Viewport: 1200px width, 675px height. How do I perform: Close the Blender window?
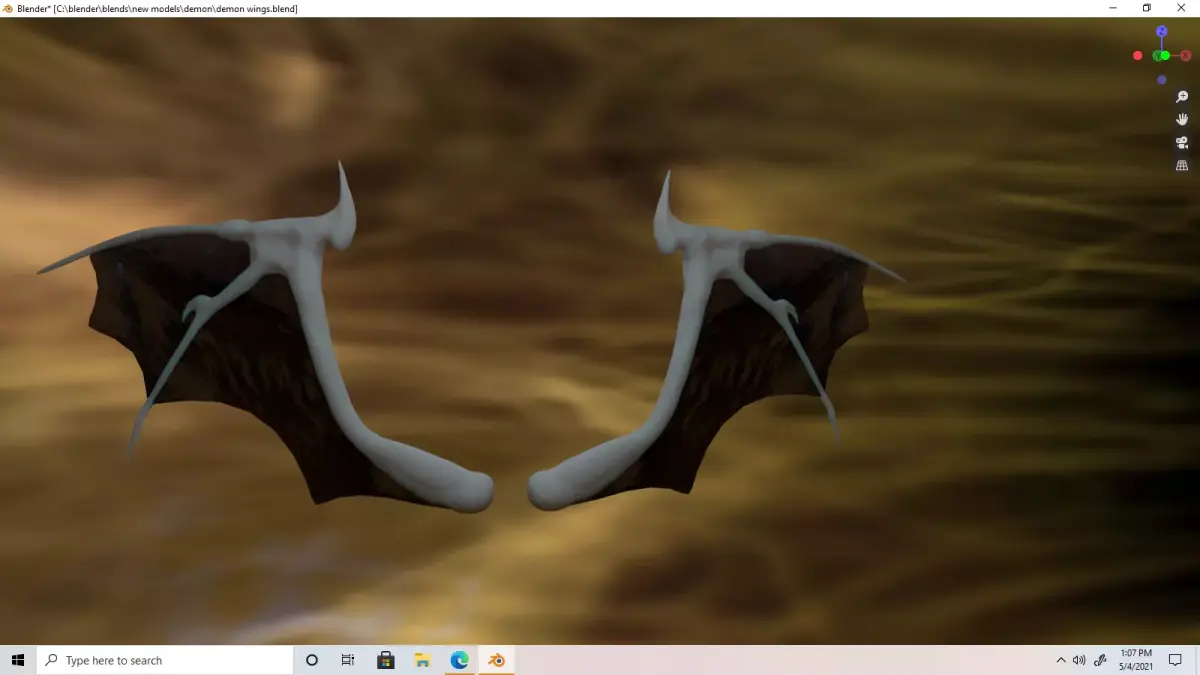click(1182, 8)
